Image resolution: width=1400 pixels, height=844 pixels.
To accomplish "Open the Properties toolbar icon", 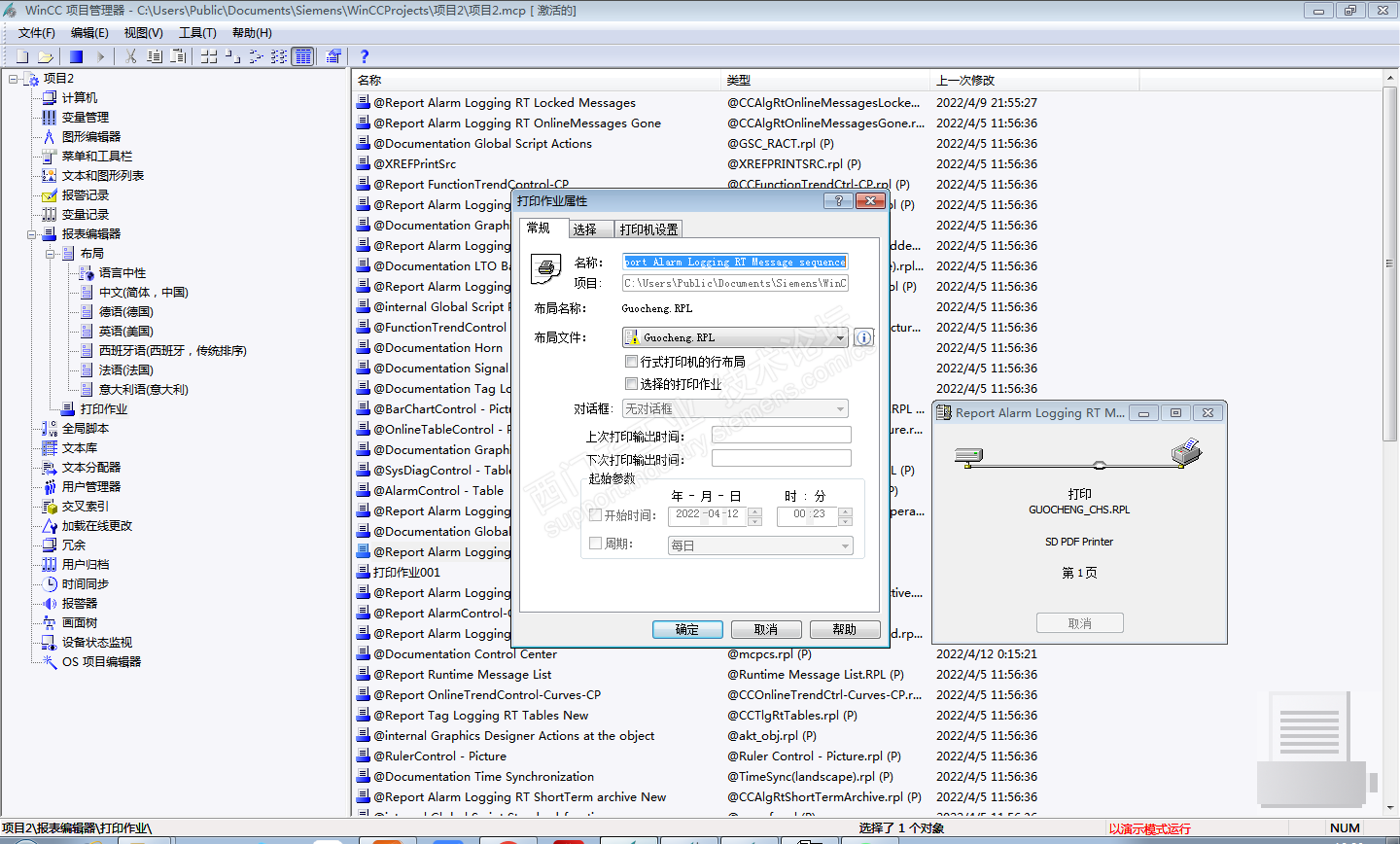I will [333, 56].
